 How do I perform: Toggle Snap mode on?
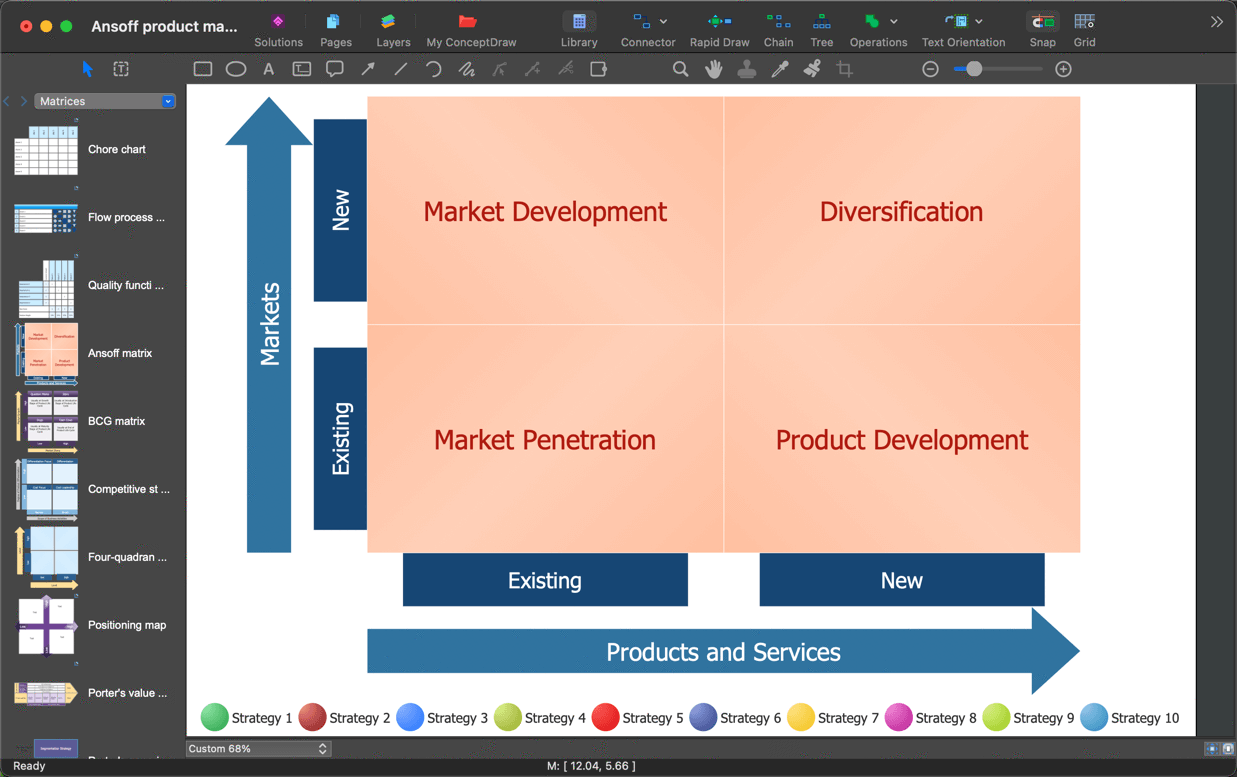(1042, 27)
